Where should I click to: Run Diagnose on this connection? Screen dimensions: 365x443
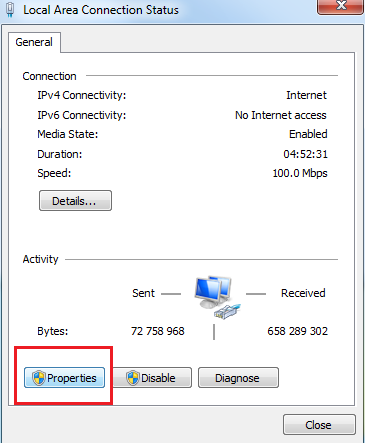pos(238,378)
